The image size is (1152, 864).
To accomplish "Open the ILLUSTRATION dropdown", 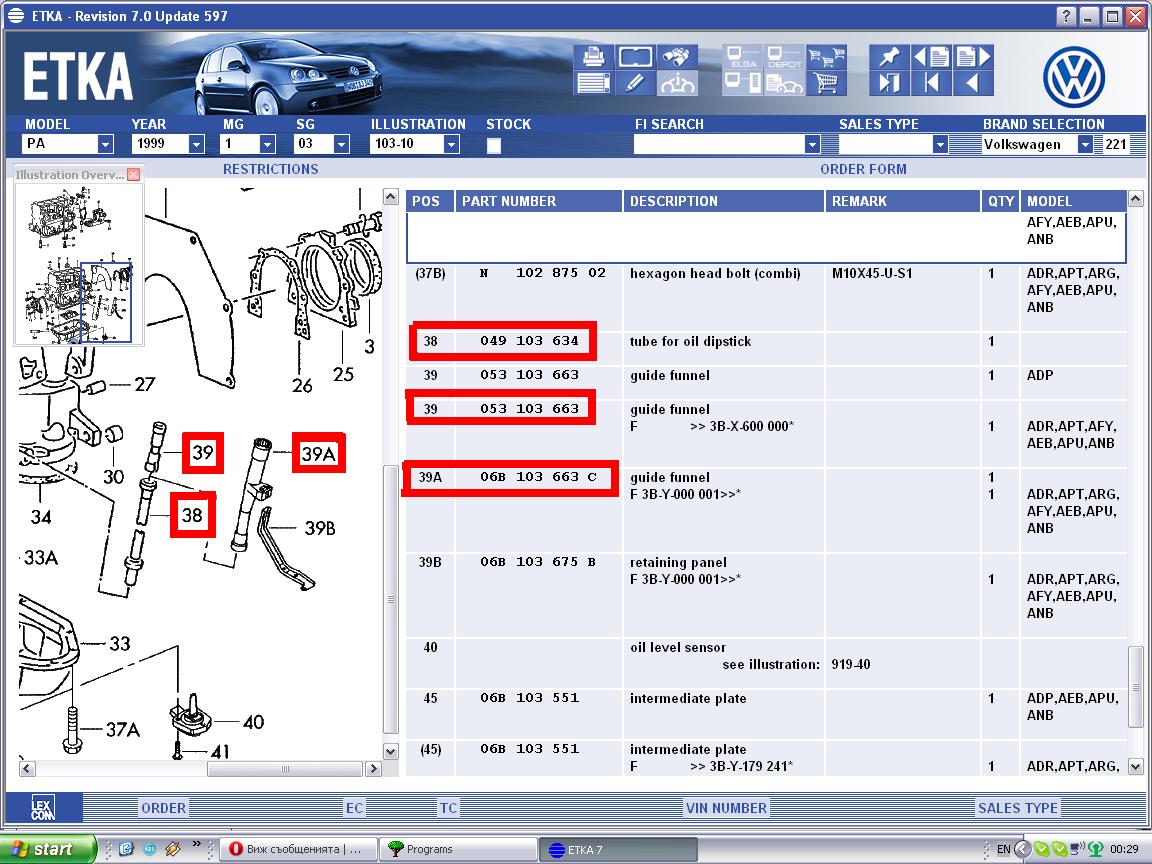I will coord(451,144).
